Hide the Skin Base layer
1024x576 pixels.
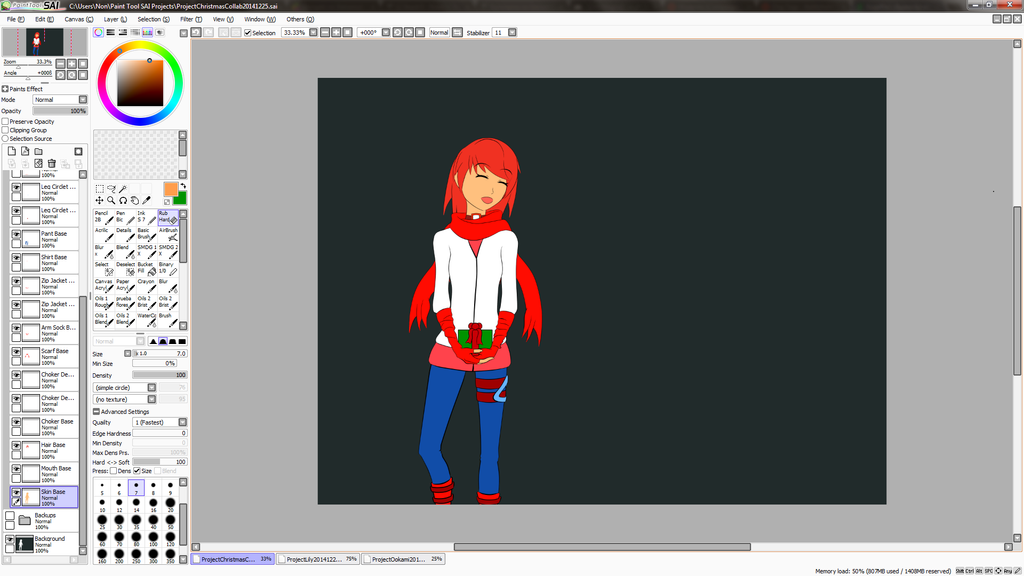click(16, 494)
